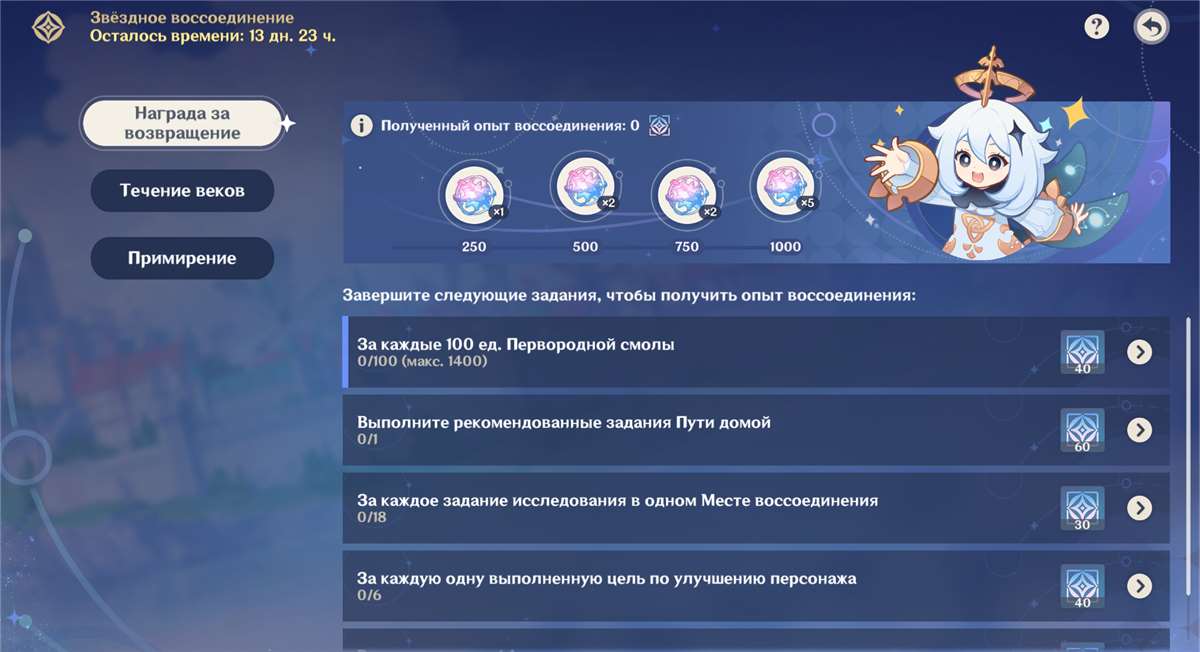1200x652 pixels.
Task: Click the 30 exp icon in exploration row
Action: tap(1082, 509)
